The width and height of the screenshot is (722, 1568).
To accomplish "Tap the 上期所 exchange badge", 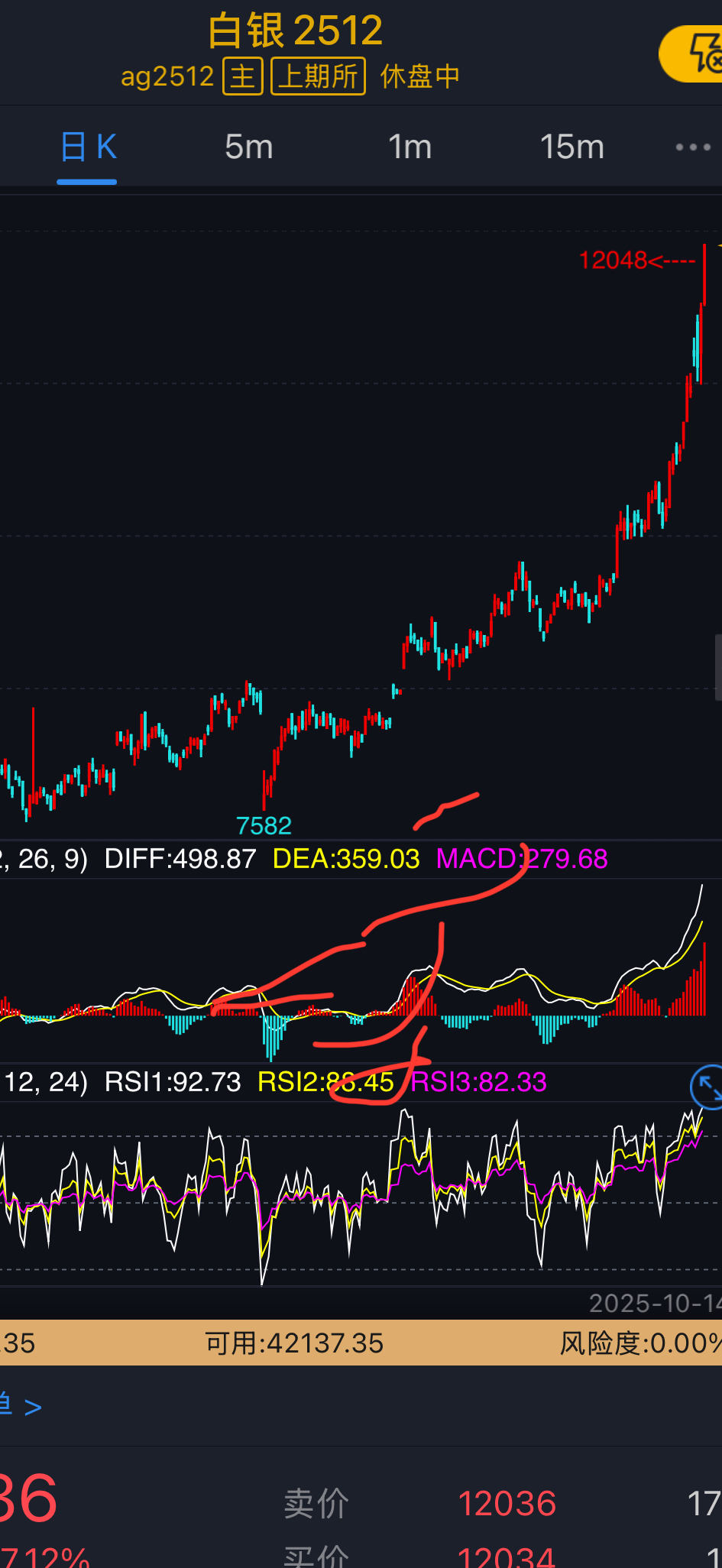I will click(x=318, y=76).
